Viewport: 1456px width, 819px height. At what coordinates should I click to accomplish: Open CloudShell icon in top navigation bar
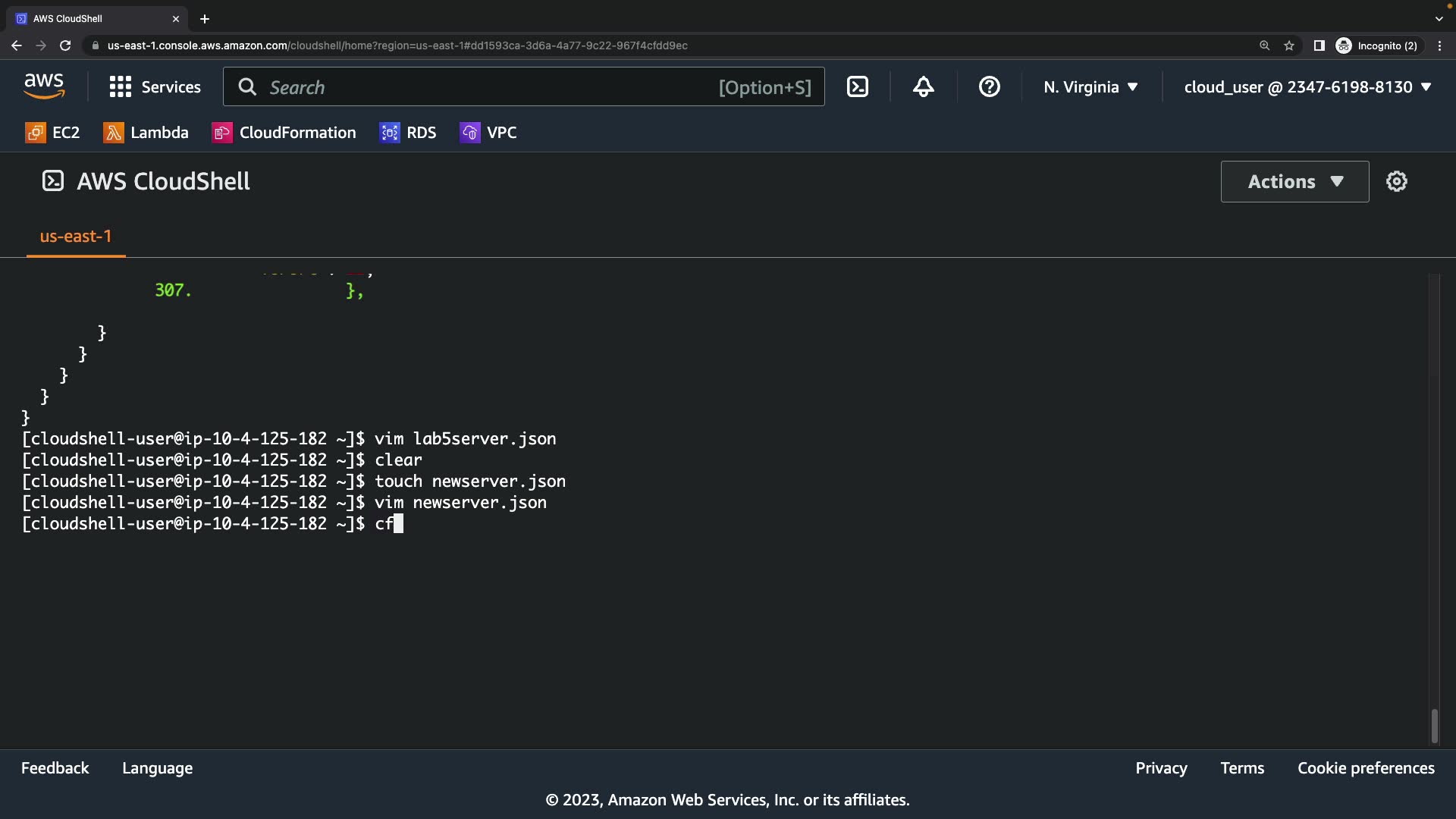857,87
